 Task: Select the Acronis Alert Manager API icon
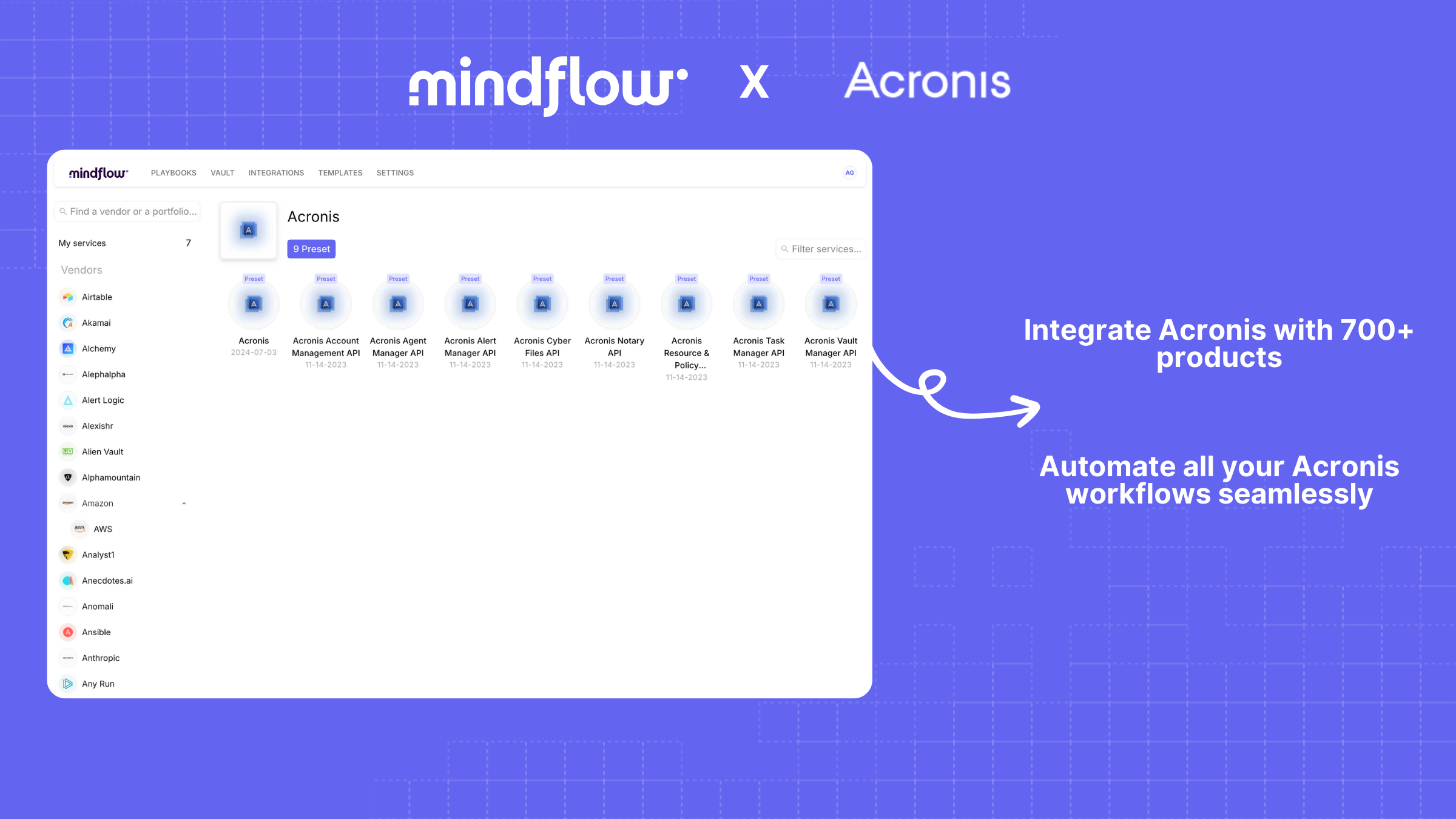[x=470, y=304]
